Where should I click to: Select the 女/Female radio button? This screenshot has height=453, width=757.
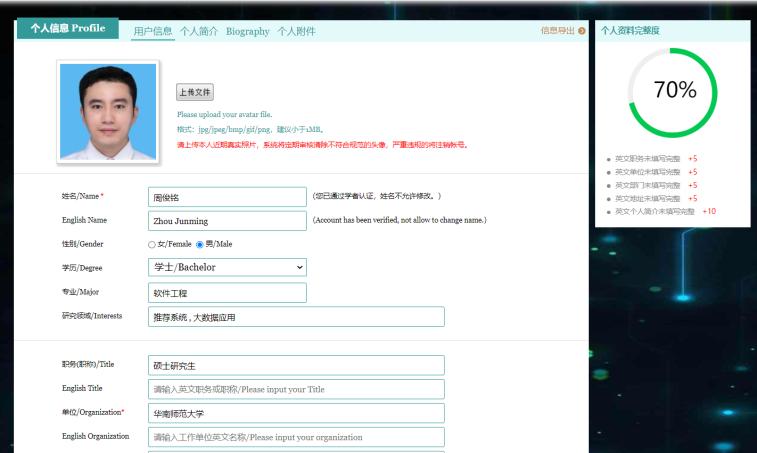(152, 245)
